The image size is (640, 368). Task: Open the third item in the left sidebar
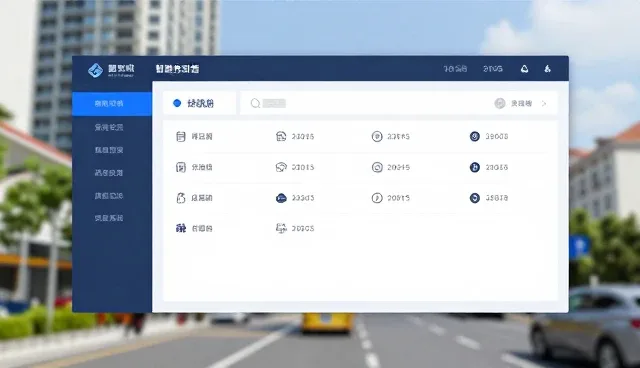tap(109, 150)
